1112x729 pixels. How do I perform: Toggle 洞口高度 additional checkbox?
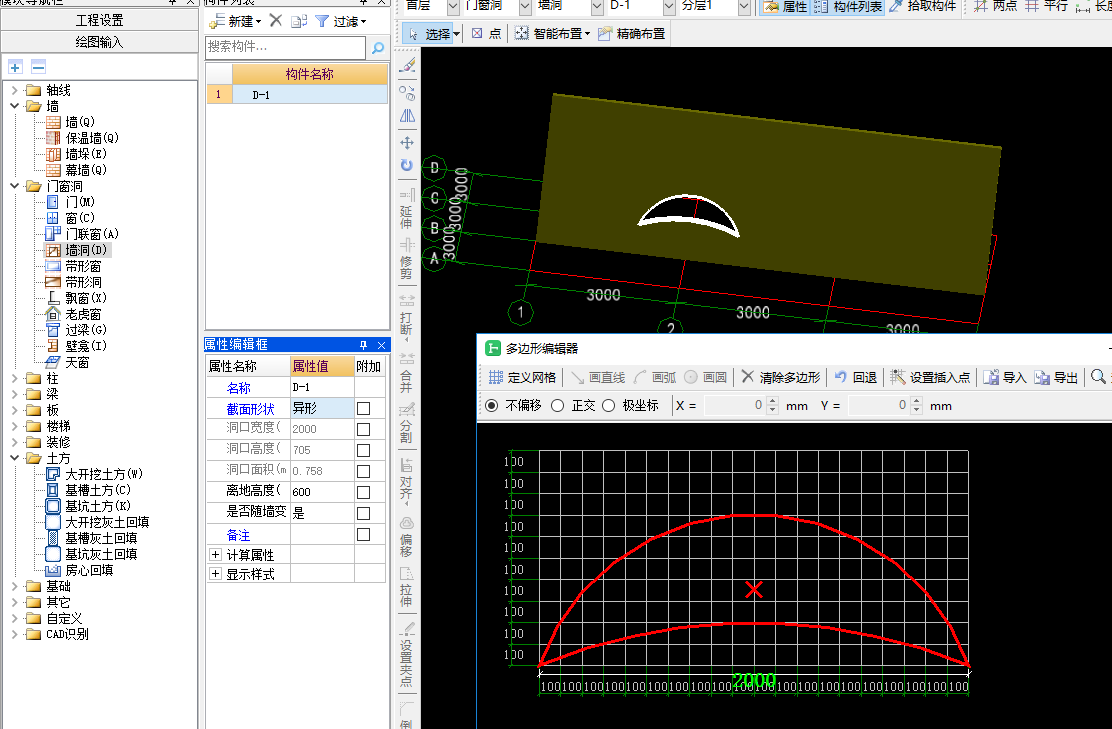(x=364, y=450)
